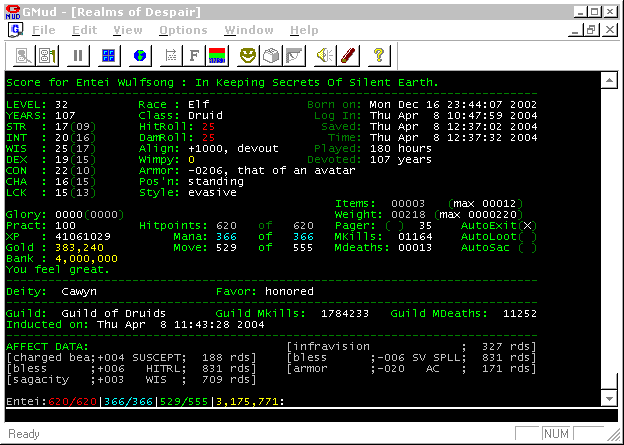Screen dimensions: 624x445
Task: Click the globe toolbar icon
Action: click(x=140, y=55)
